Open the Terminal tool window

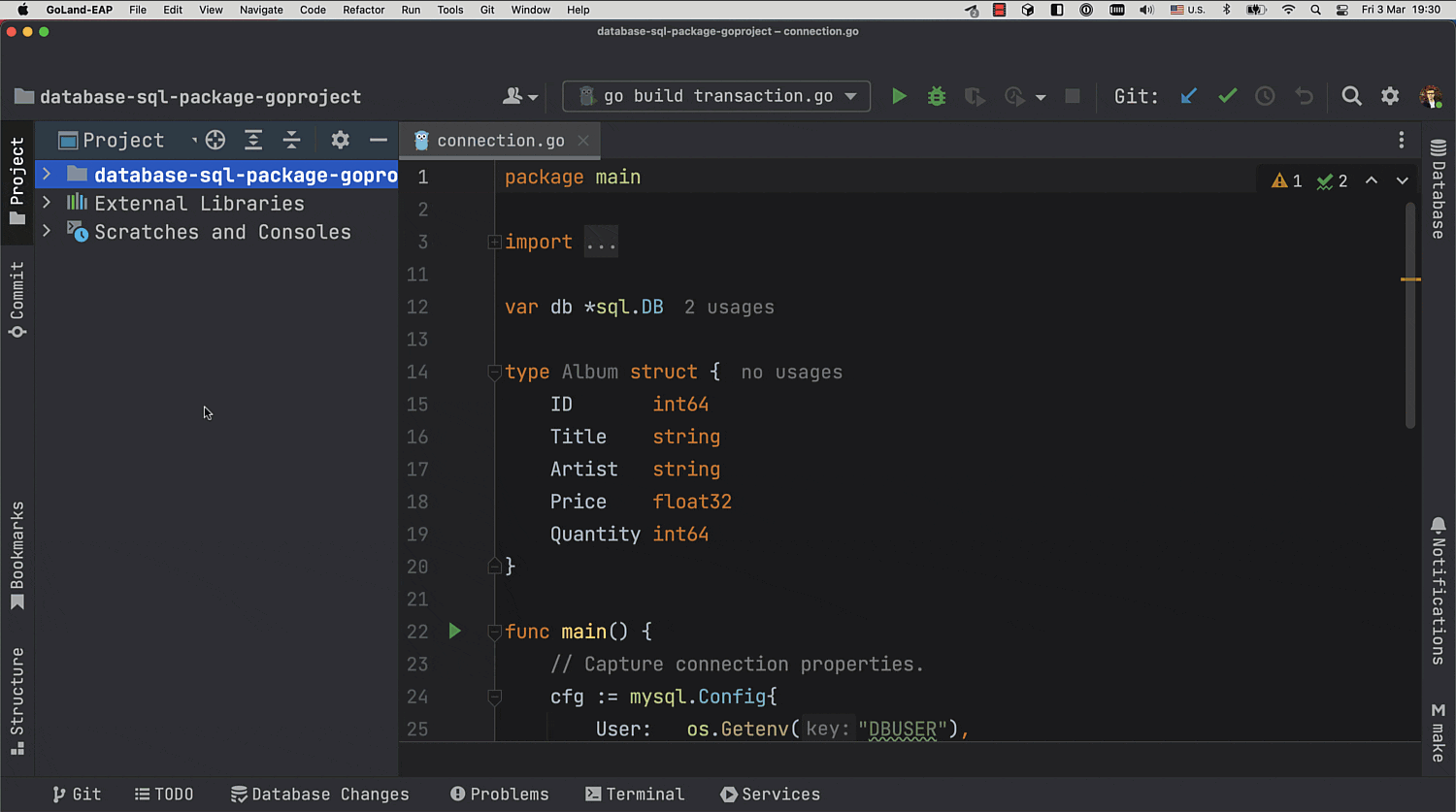(x=635, y=794)
